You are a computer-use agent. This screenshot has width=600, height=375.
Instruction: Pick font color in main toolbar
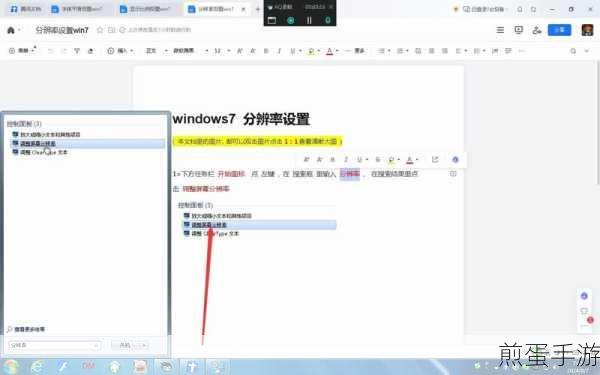coord(329,51)
